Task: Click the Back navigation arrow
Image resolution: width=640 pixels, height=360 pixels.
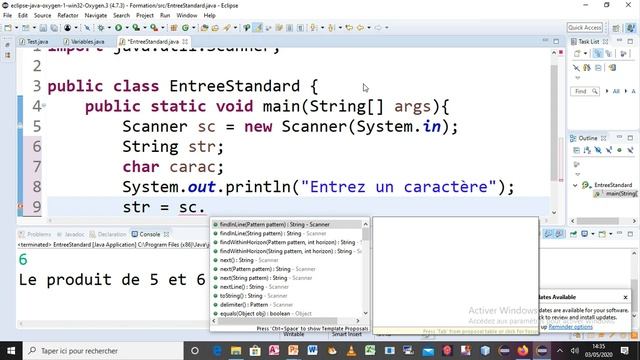Action: pyautogui.click(x=360, y=28)
